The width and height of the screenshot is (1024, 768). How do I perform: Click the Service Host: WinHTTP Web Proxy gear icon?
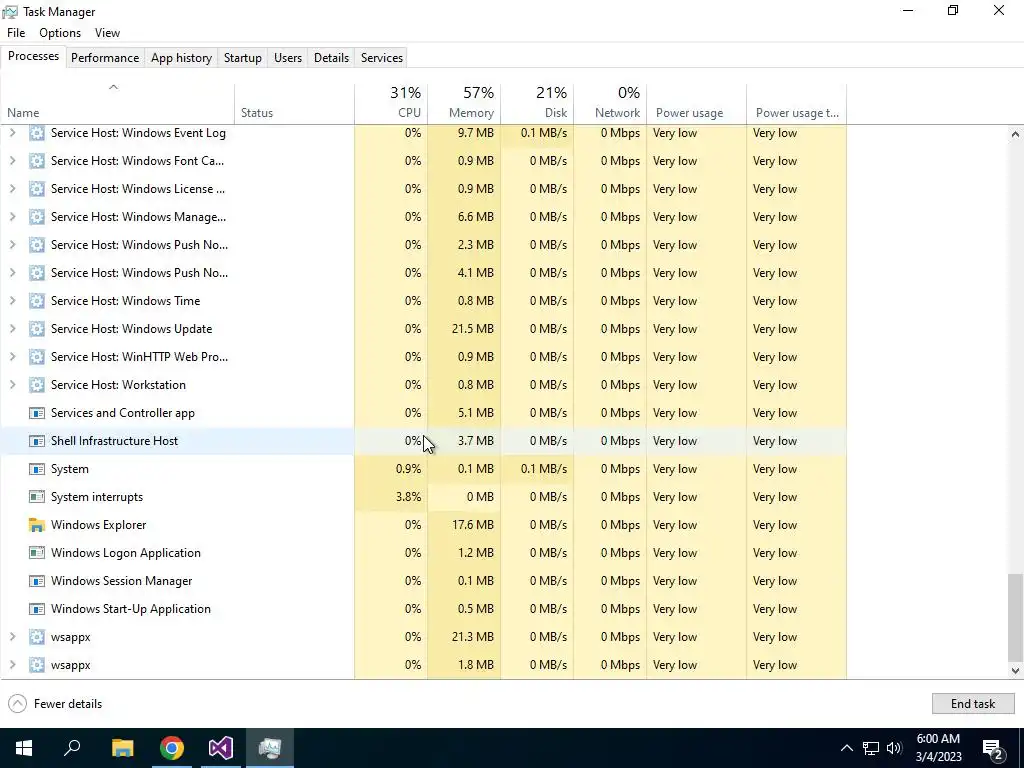tap(37, 357)
